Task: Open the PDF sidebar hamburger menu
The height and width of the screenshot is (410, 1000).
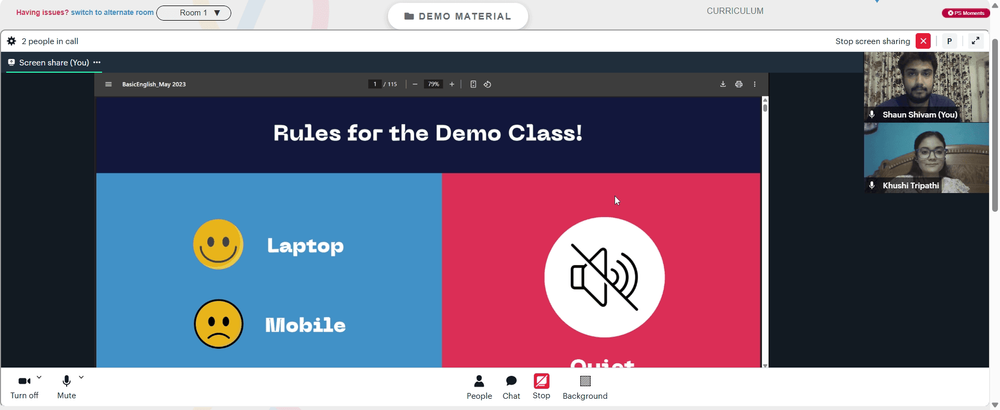Action: tap(108, 84)
